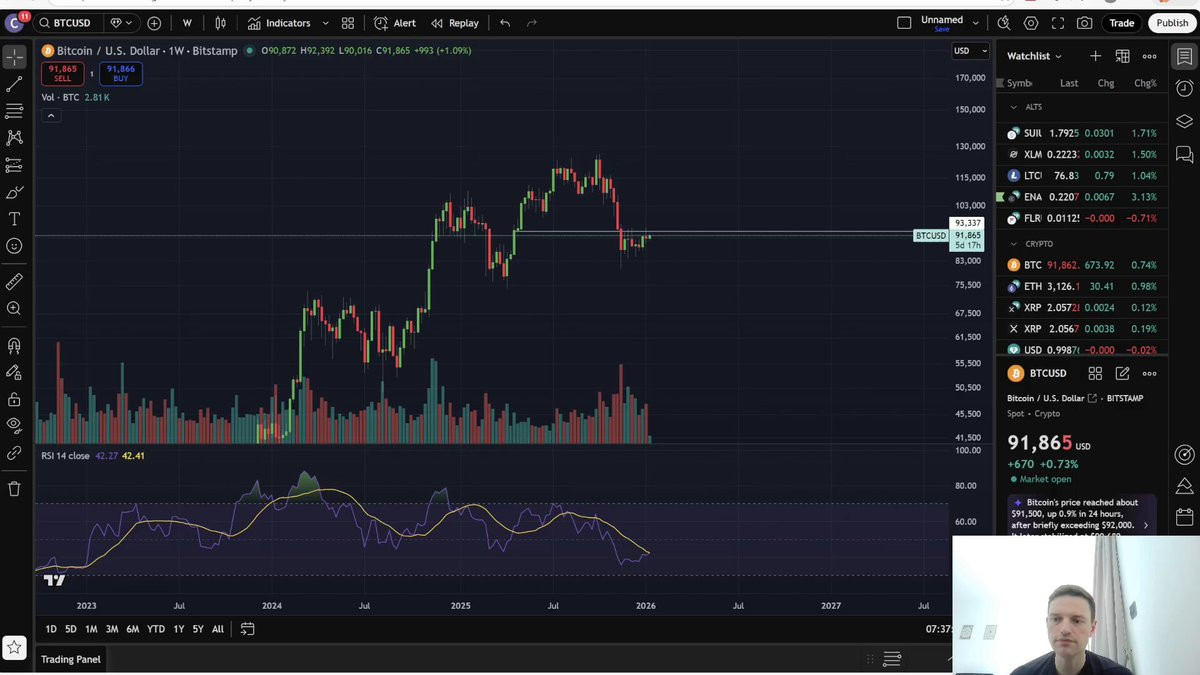This screenshot has height=675, width=1200.
Task: Toggle hide all drawings eye icon
Action: (x=14, y=425)
